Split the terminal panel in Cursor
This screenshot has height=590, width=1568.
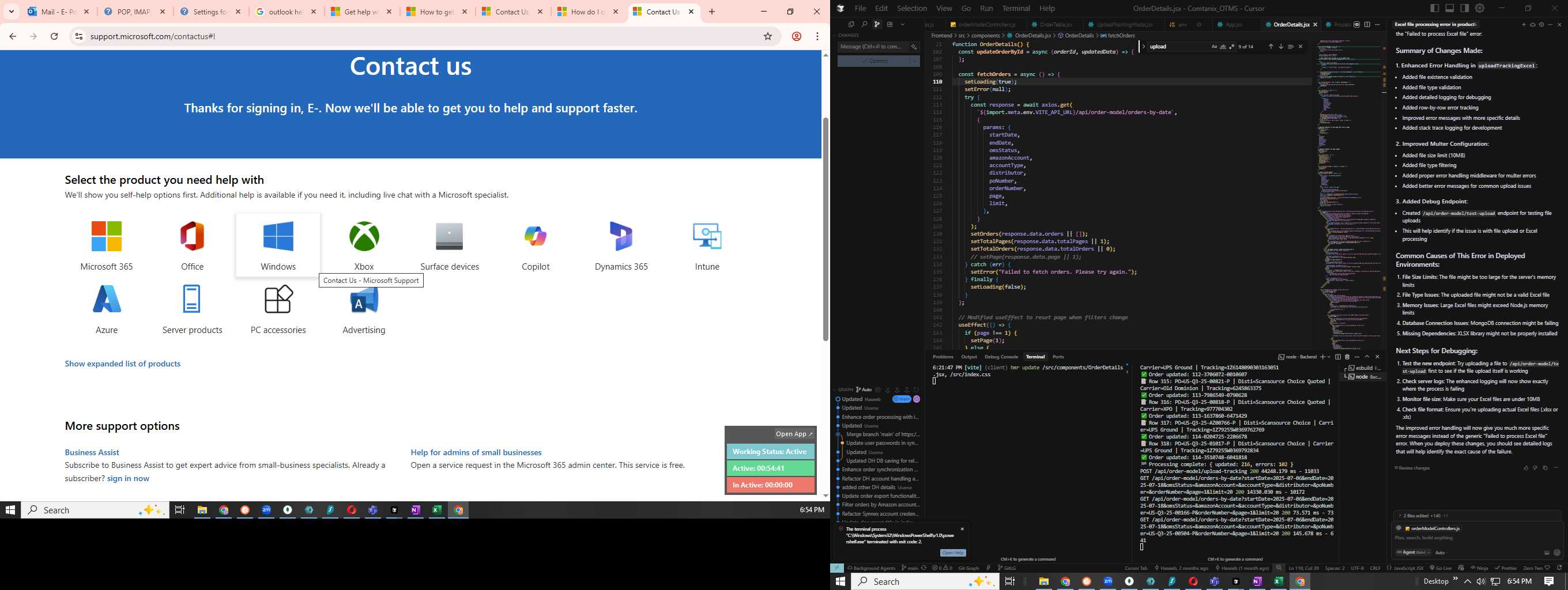(1338, 357)
